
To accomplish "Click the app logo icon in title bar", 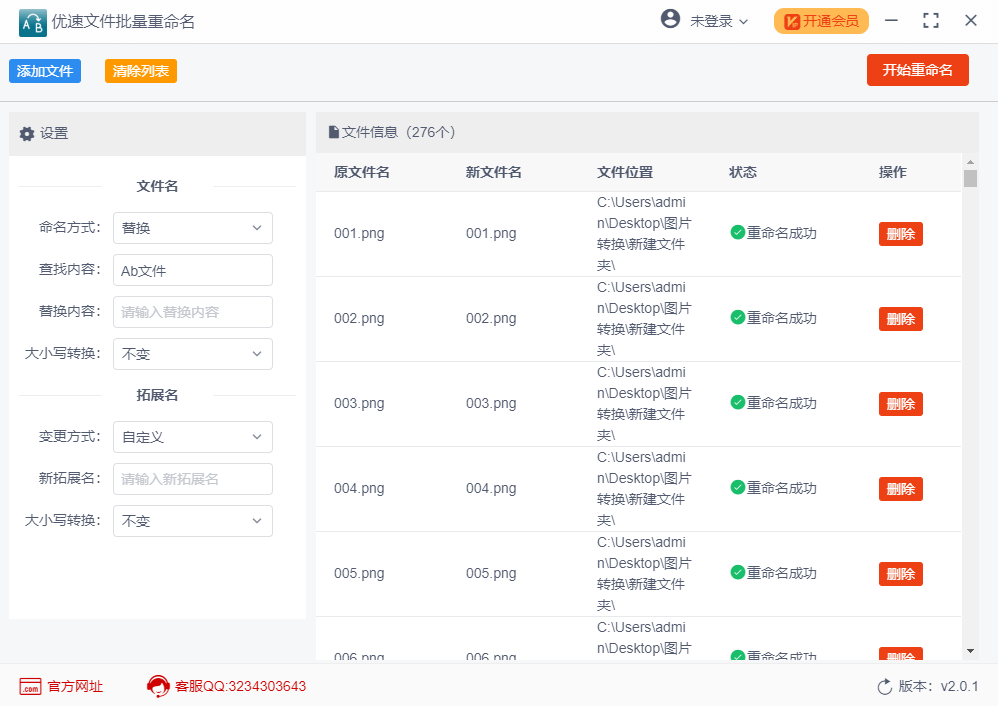I will tap(32, 21).
